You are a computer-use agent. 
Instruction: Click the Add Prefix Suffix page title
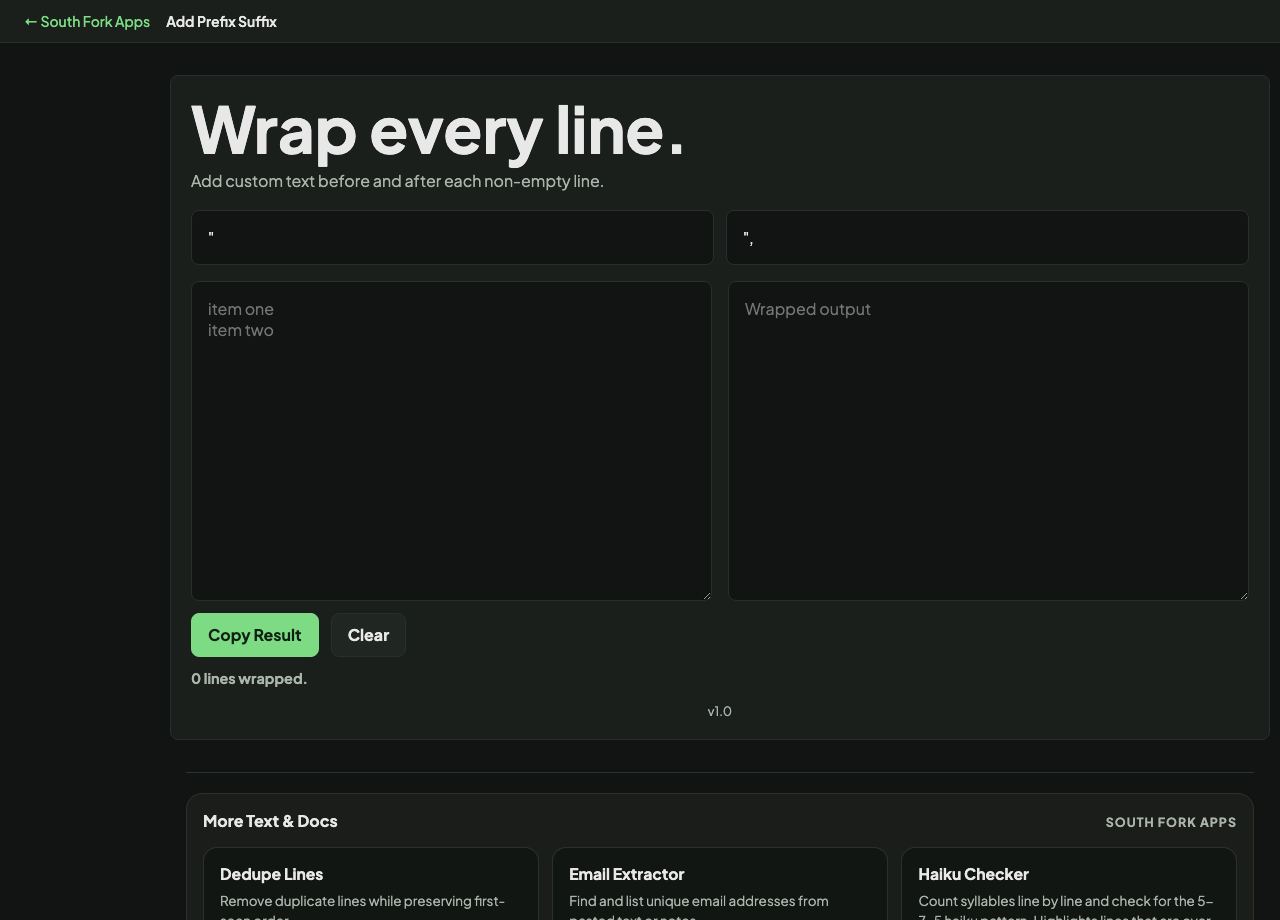221,21
